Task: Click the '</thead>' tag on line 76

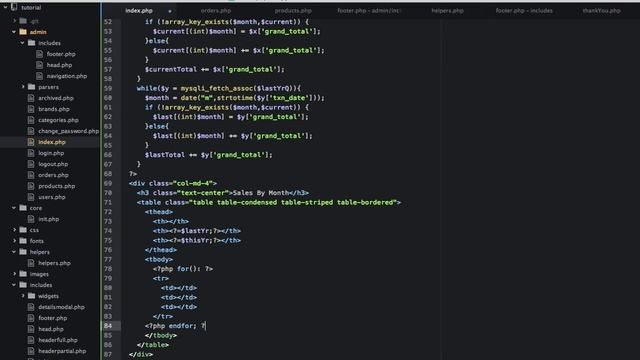Action: pos(161,250)
